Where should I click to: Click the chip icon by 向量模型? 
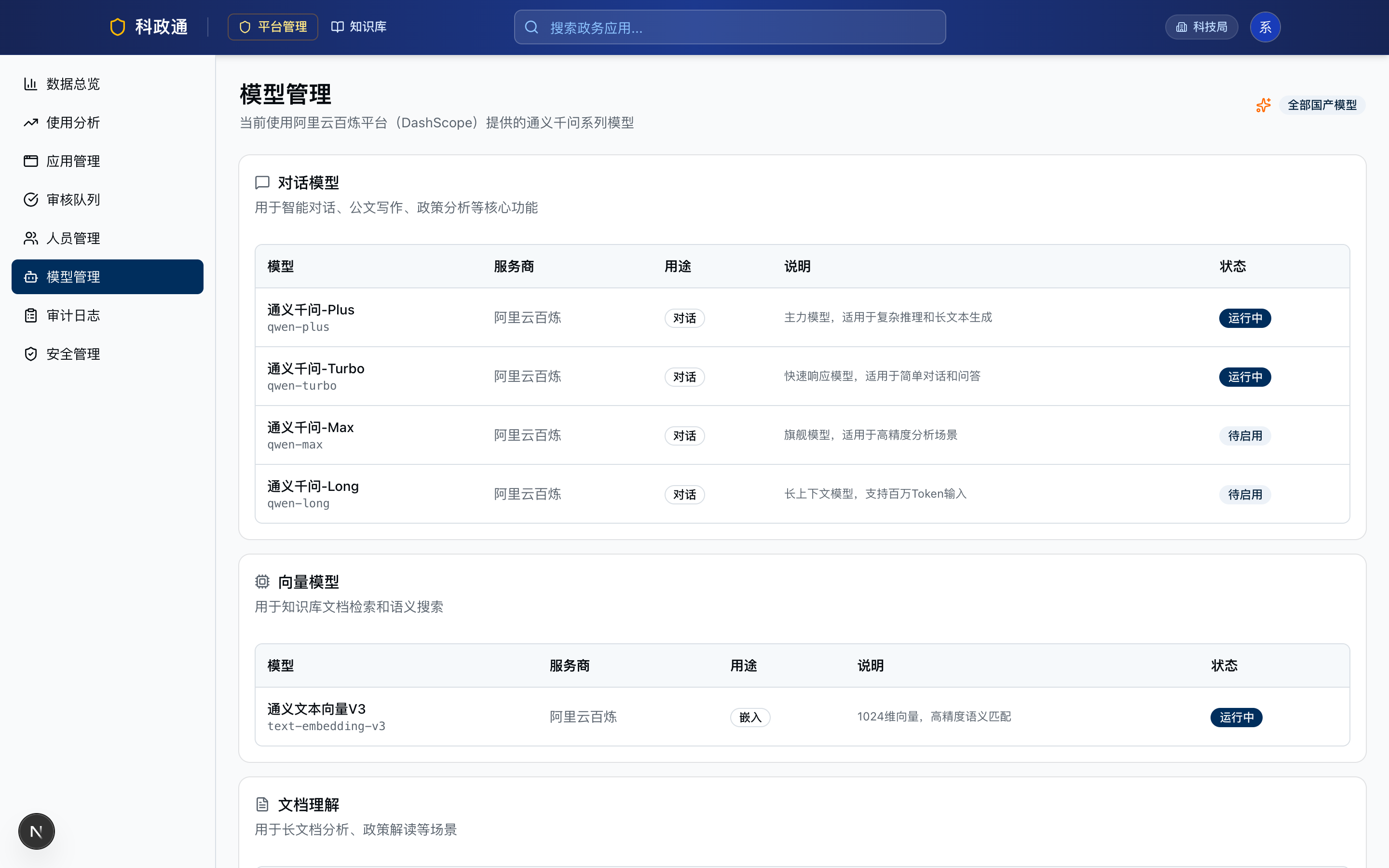pyautogui.click(x=262, y=582)
